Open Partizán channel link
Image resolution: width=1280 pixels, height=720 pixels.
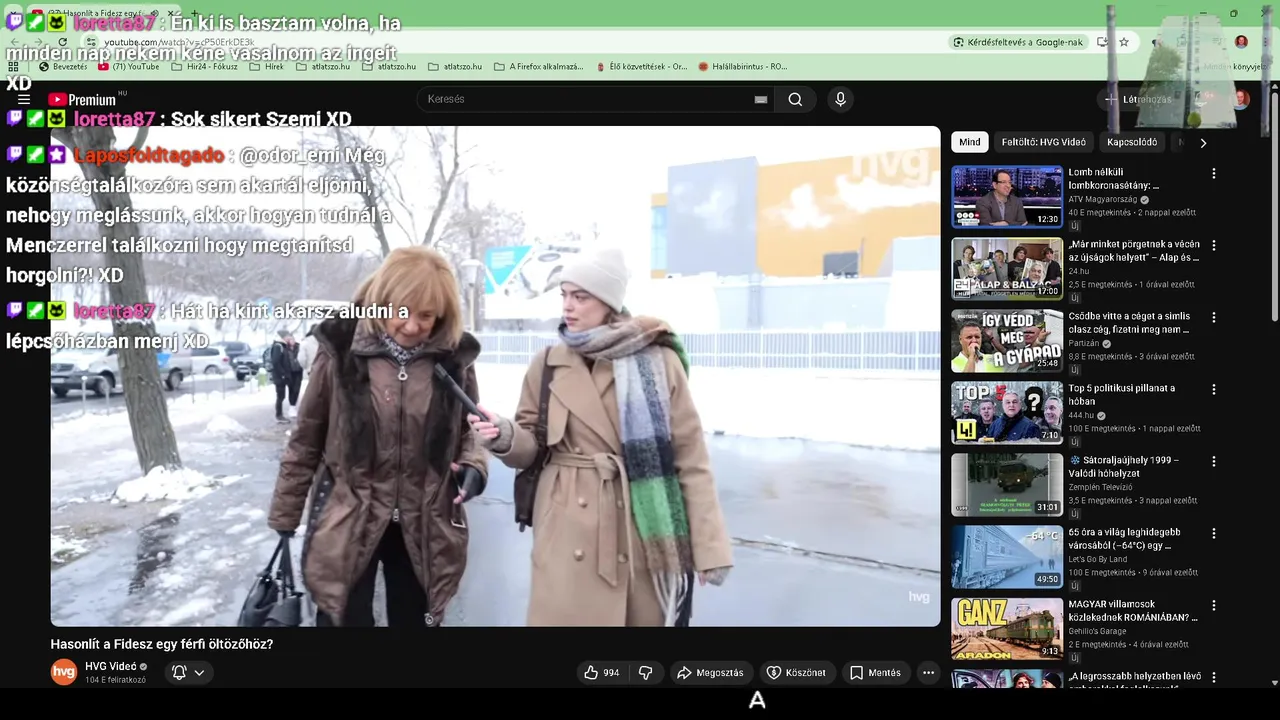tap(1085, 343)
